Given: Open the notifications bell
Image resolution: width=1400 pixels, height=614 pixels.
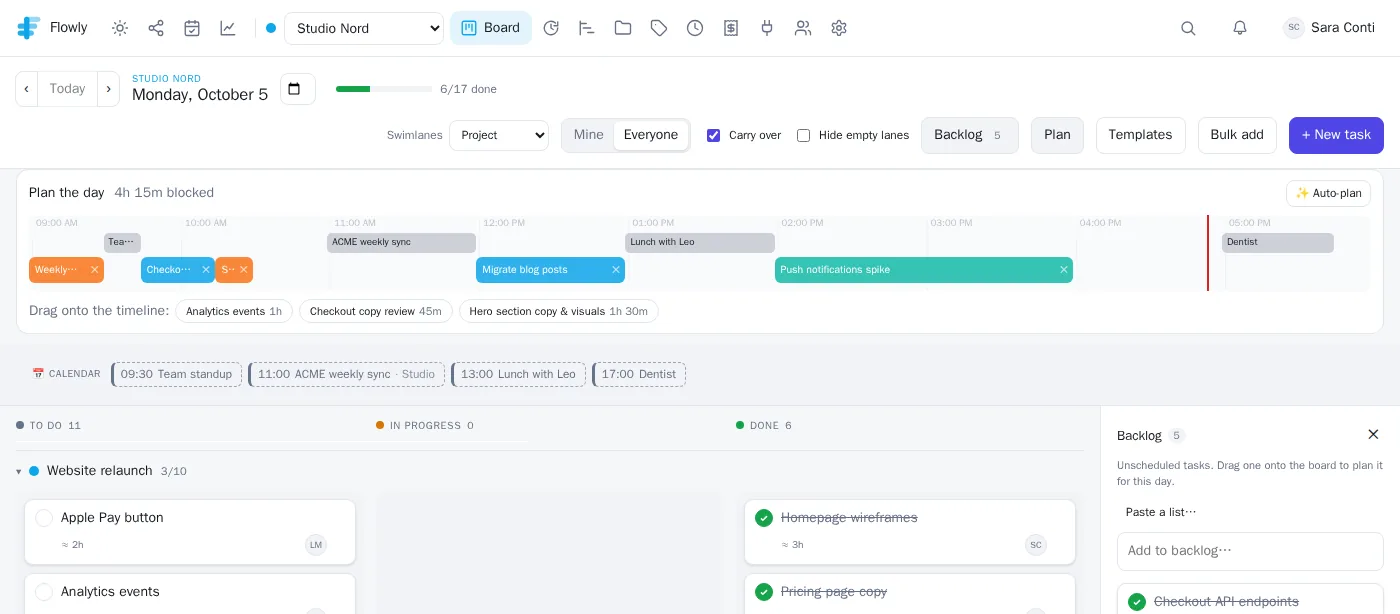Looking at the screenshot, I should [x=1240, y=28].
